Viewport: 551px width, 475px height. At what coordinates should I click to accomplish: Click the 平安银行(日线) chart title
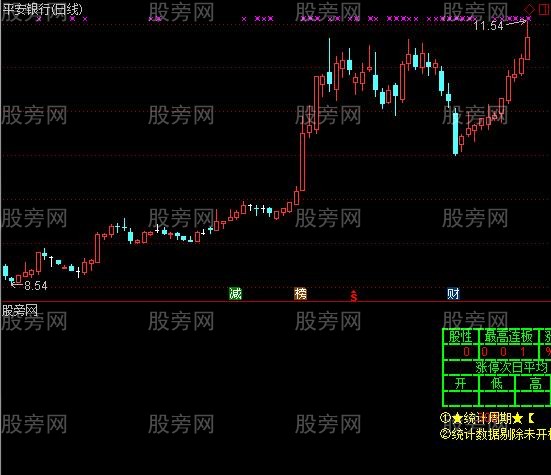tap(42, 9)
